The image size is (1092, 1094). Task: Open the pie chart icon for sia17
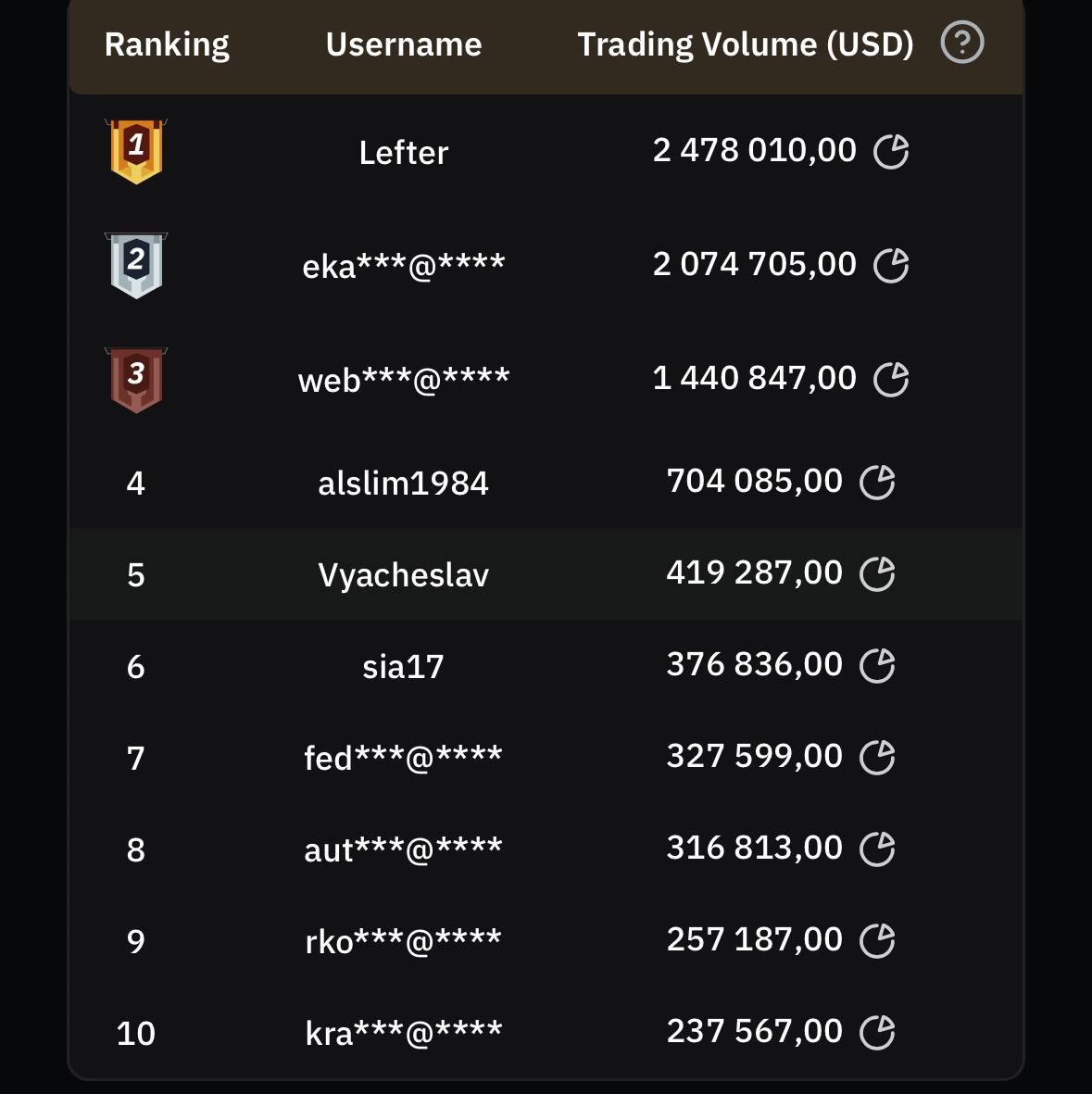point(877,666)
